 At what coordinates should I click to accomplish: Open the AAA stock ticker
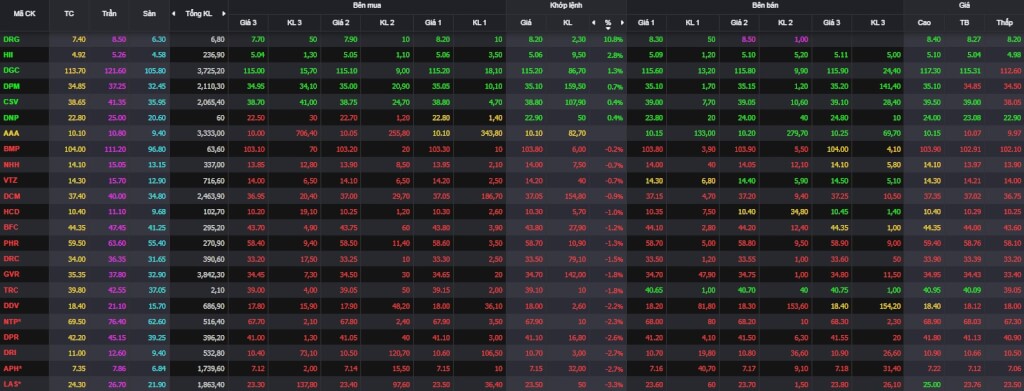pyautogui.click(x=11, y=133)
